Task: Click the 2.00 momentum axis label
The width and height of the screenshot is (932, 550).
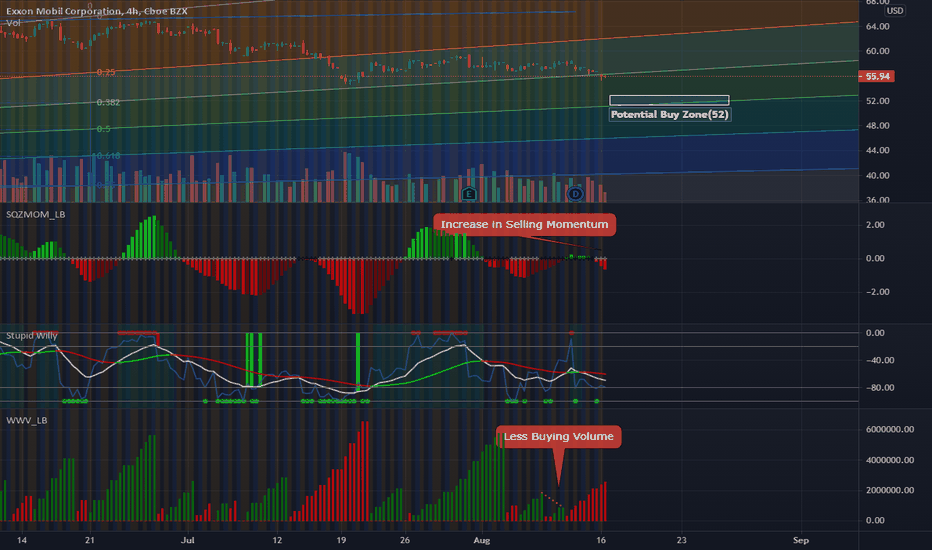Action: tap(875, 225)
